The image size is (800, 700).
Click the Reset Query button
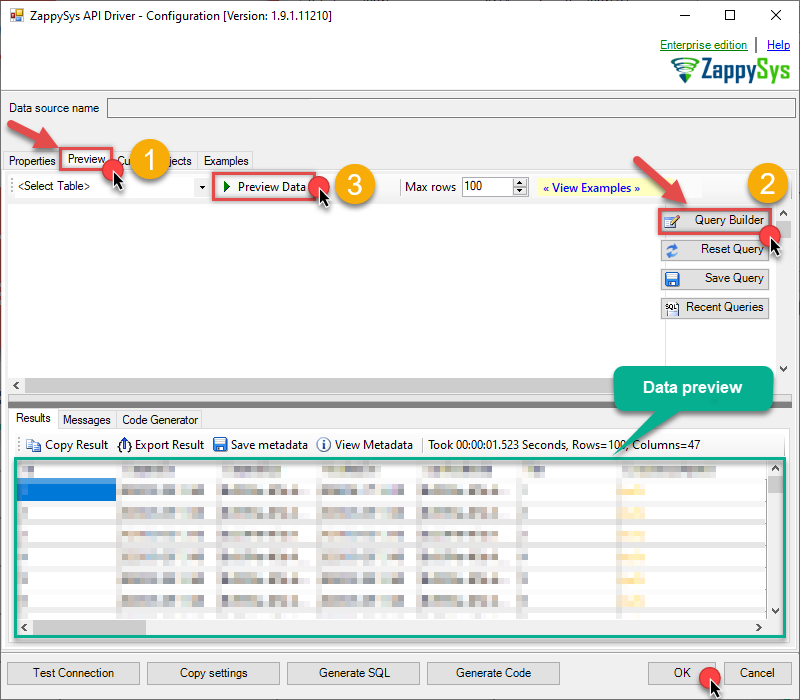714,250
